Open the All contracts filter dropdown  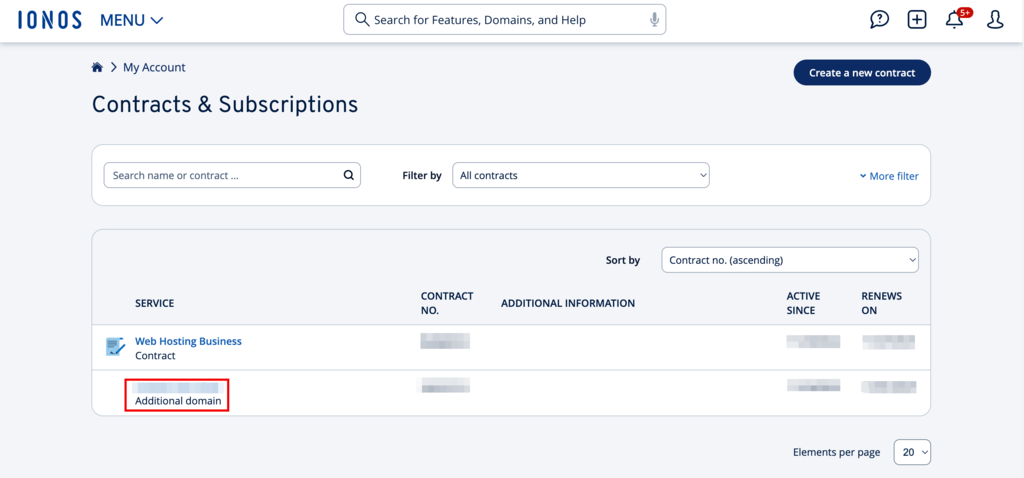pyautogui.click(x=580, y=175)
